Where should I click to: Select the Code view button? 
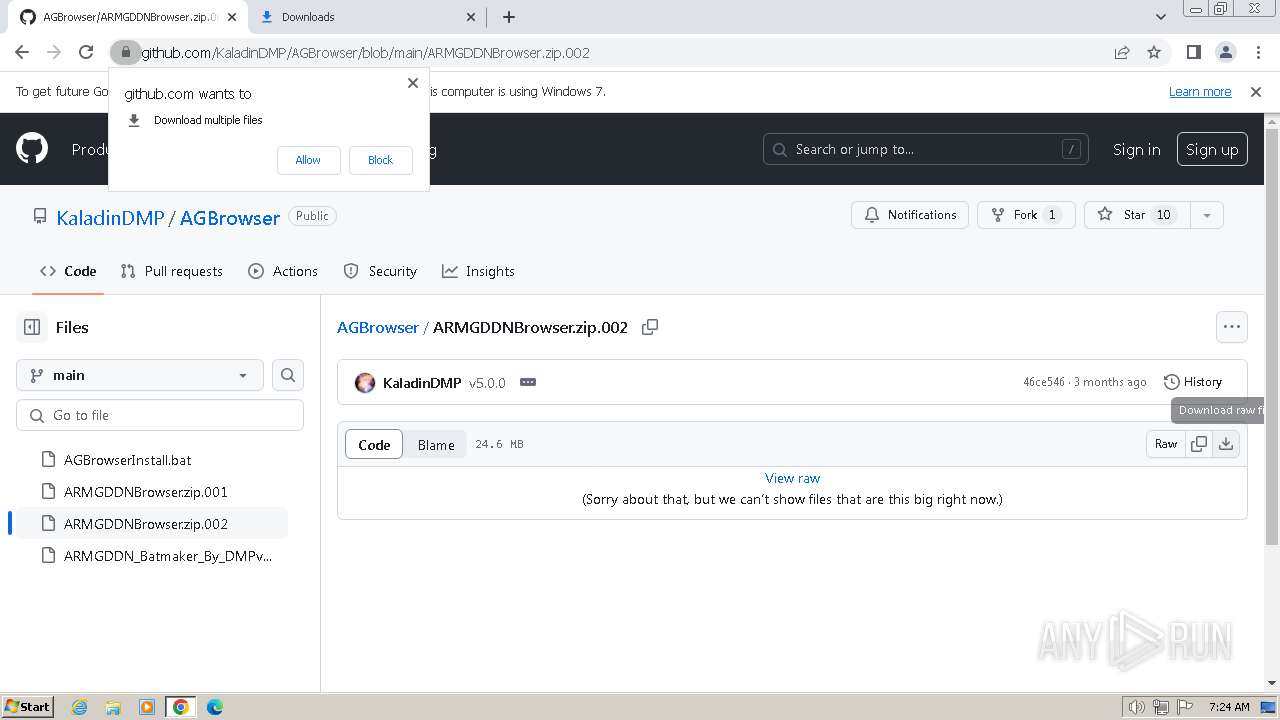[374, 445]
